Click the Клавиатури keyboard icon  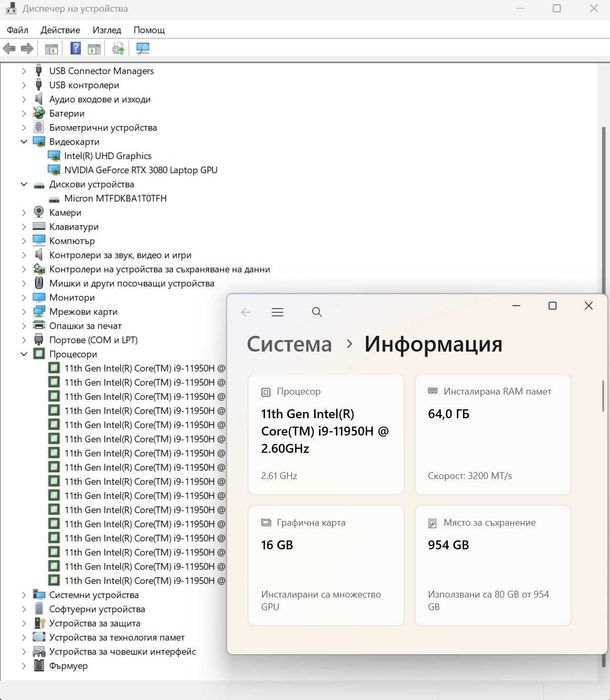point(39,226)
